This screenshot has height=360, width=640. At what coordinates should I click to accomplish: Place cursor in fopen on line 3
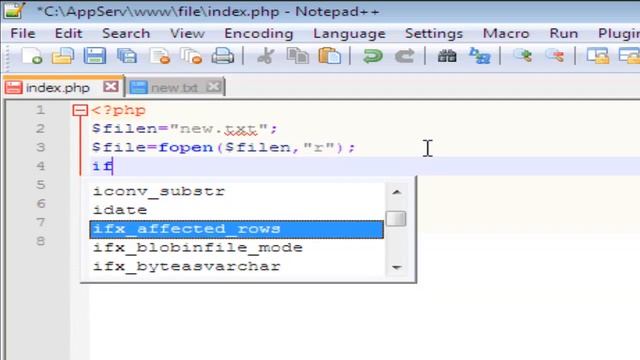[186, 147]
